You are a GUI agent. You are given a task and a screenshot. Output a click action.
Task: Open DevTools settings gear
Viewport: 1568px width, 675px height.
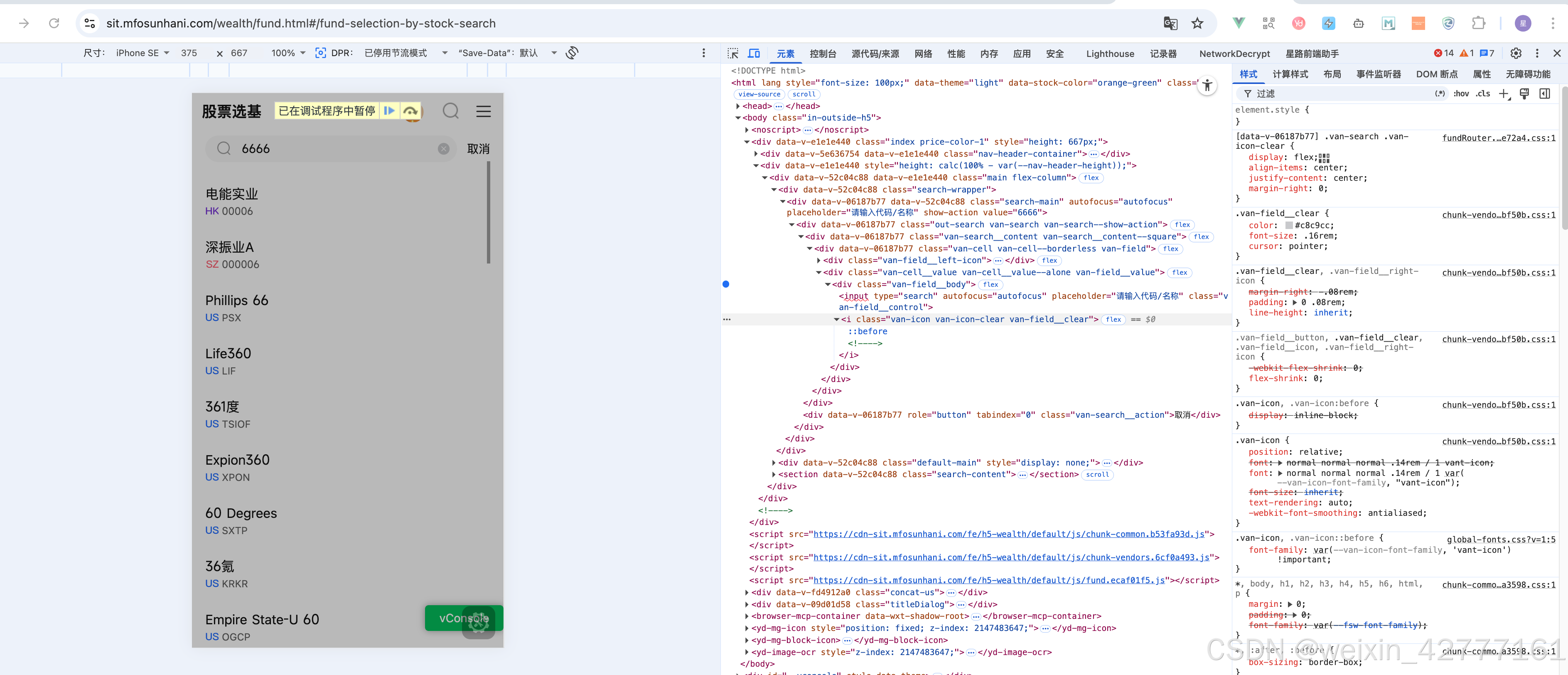point(1516,54)
